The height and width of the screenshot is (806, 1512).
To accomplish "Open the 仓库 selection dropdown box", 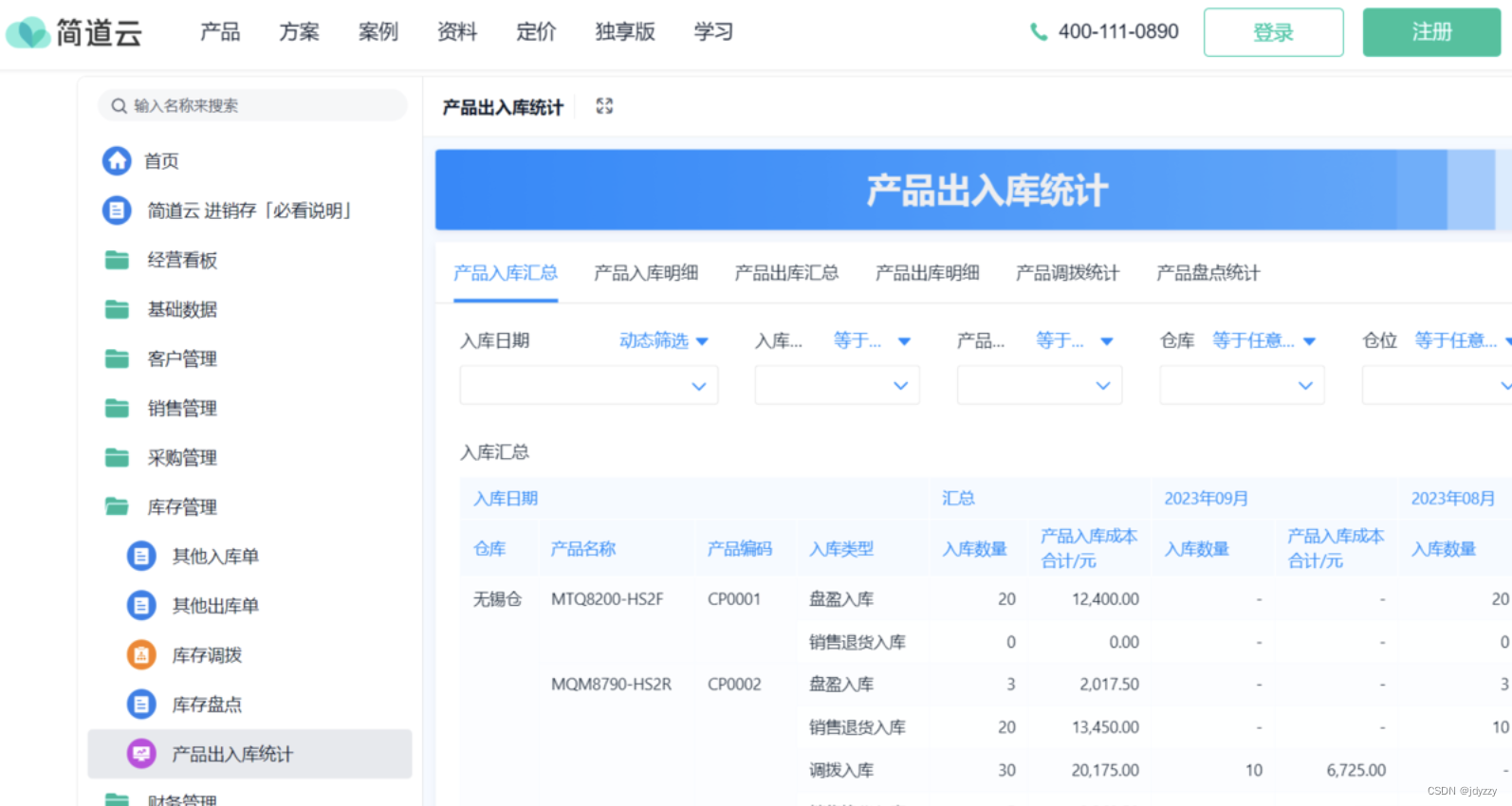I will click(1241, 386).
